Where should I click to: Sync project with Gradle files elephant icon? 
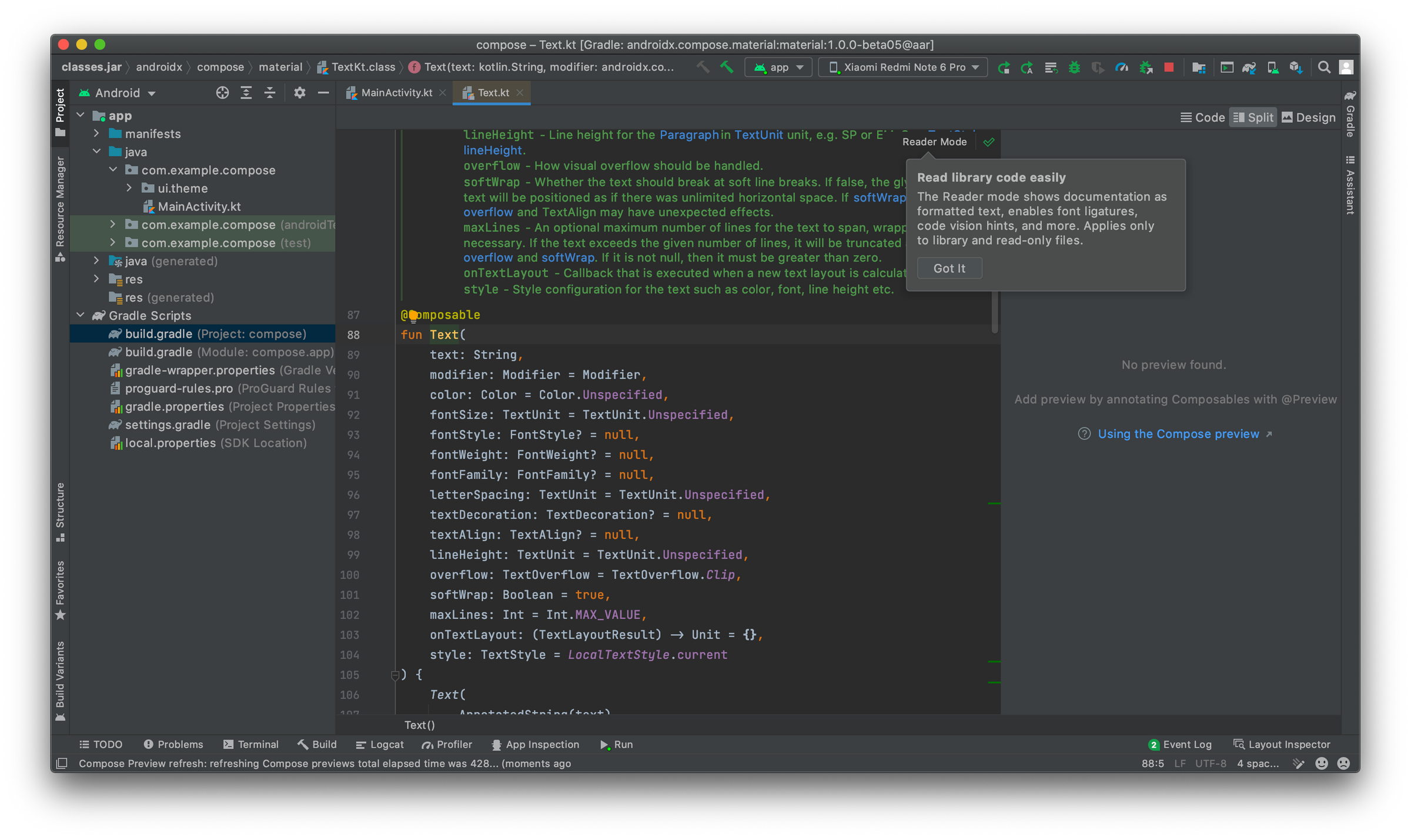(1249, 67)
